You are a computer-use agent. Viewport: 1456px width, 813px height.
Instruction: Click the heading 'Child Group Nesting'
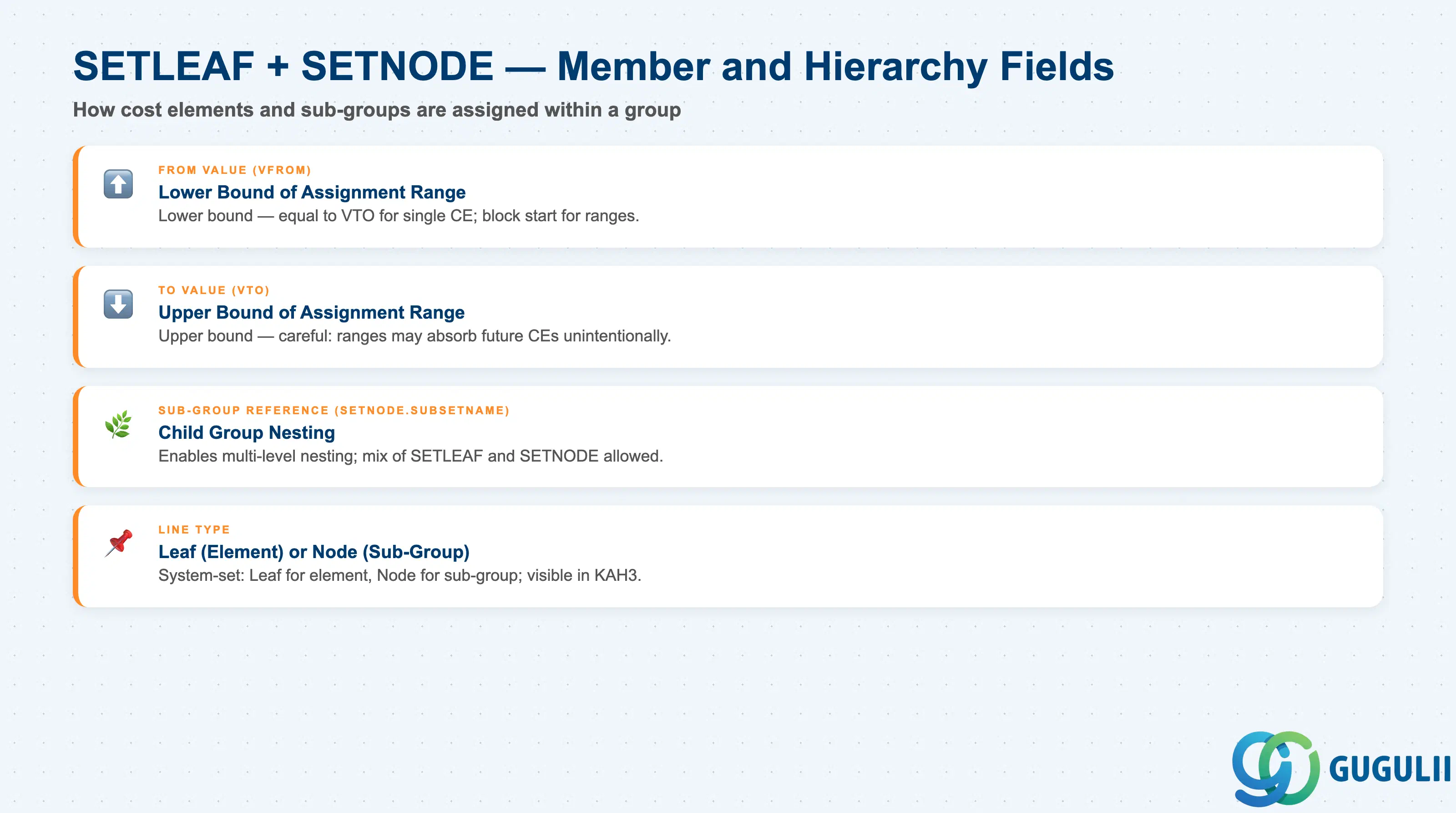(x=247, y=432)
